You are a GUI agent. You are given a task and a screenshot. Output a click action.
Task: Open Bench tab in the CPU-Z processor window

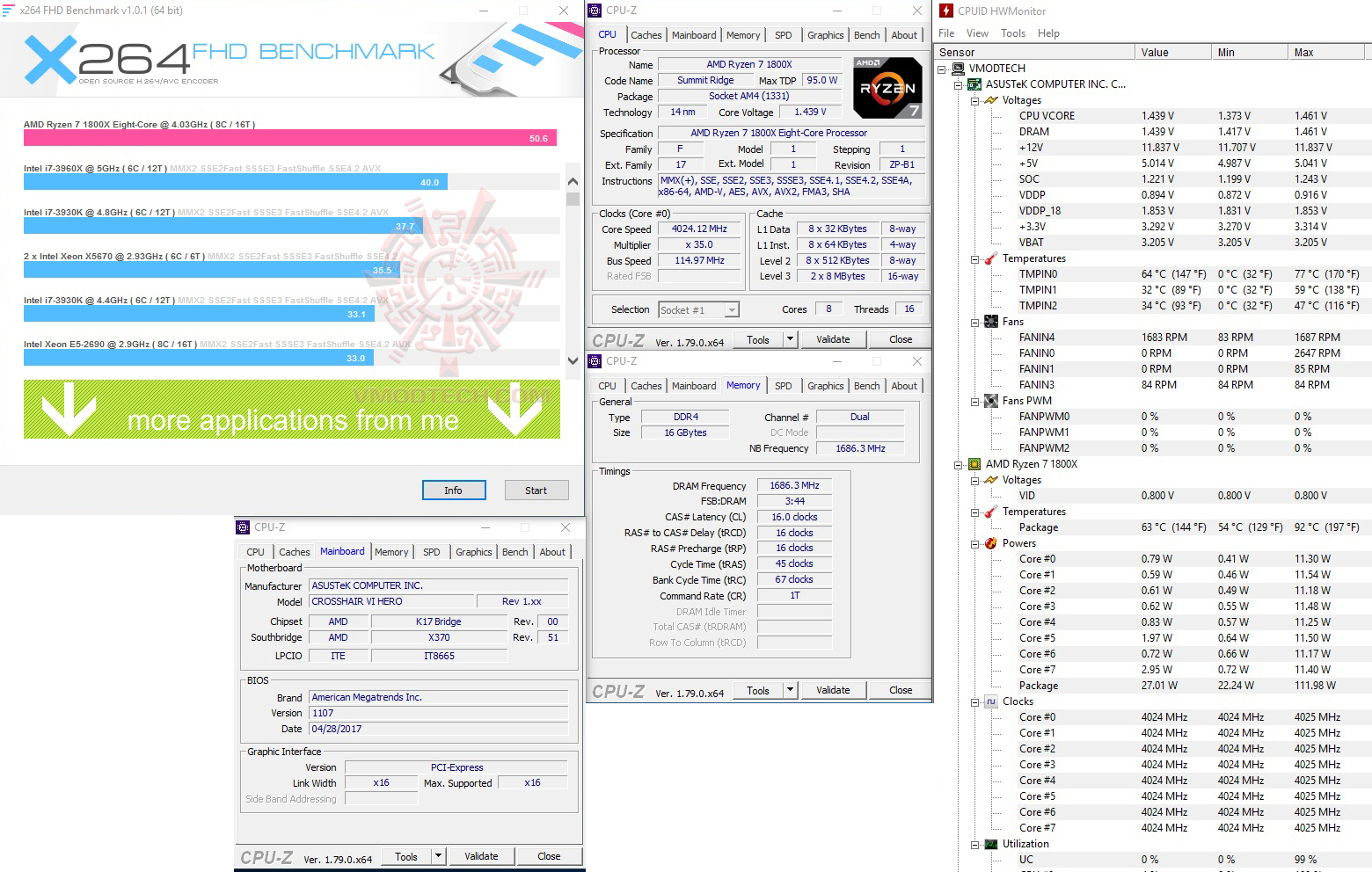click(x=867, y=35)
